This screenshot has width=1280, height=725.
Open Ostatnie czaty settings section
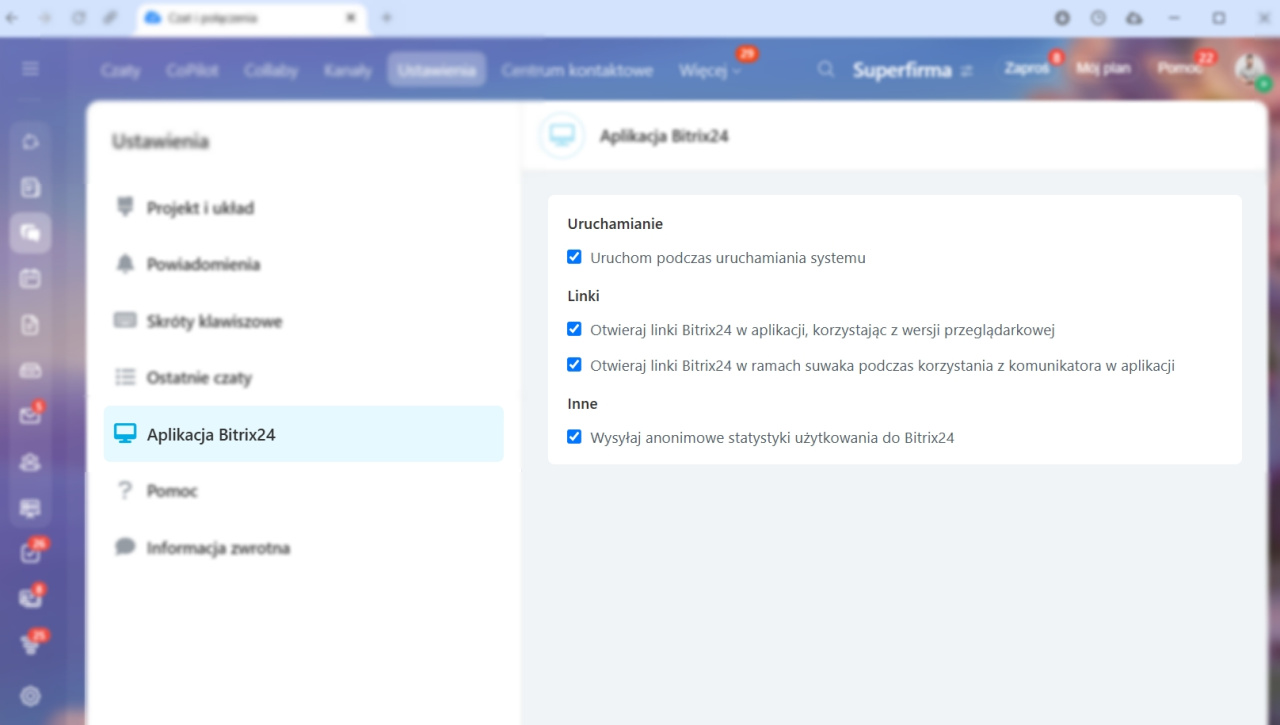click(303, 378)
